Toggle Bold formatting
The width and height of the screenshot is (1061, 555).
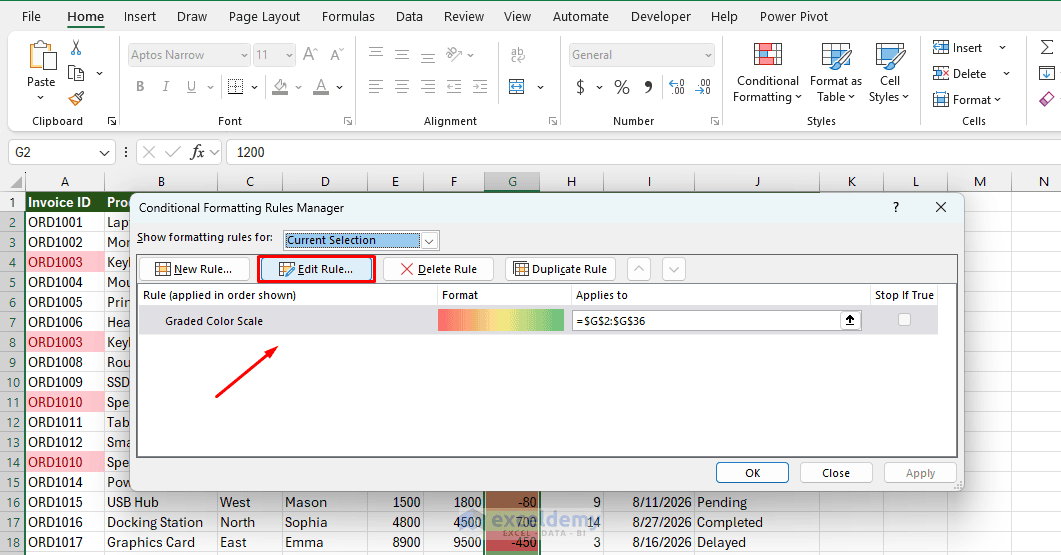click(140, 87)
